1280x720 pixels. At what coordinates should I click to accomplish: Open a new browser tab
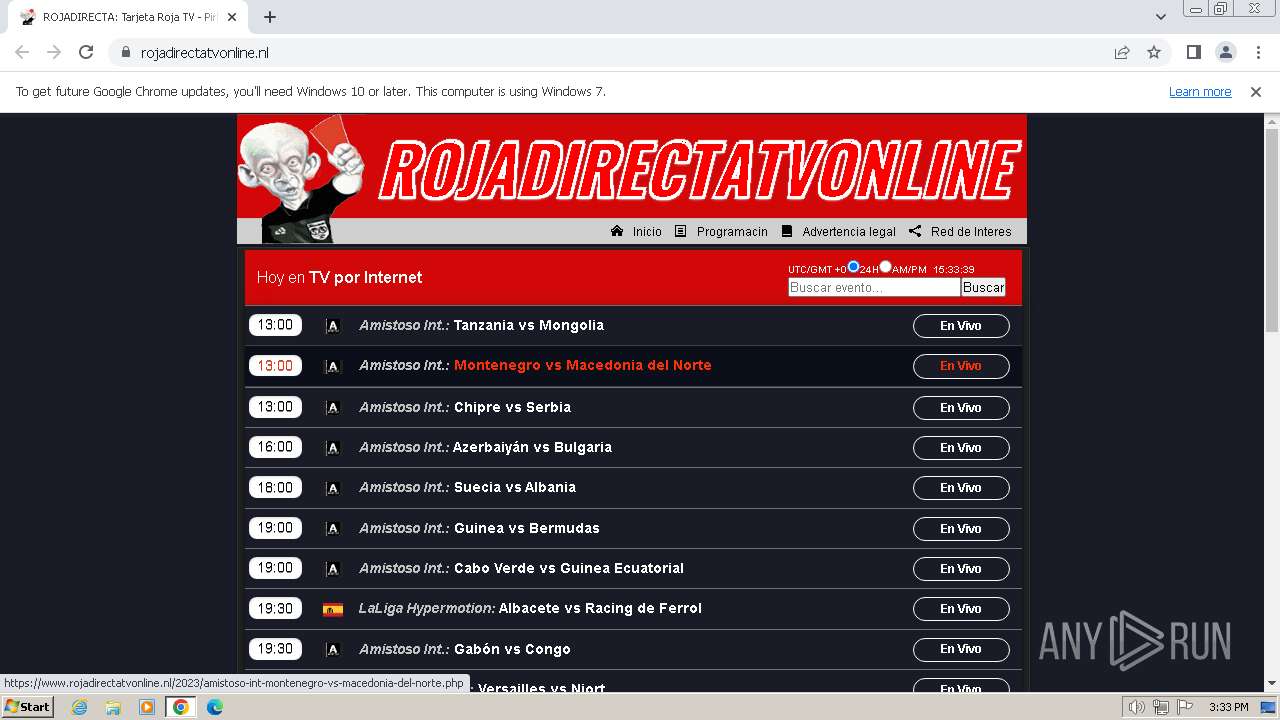pos(270,17)
